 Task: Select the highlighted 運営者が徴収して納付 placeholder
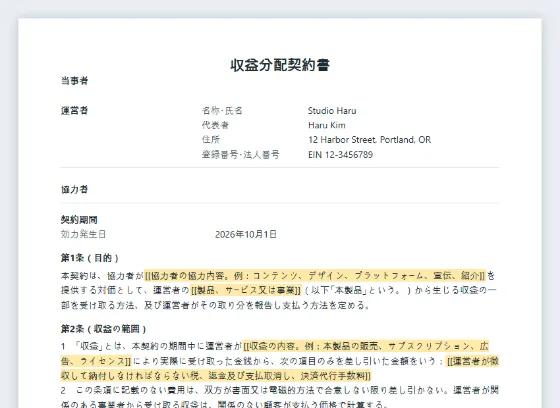(280, 368)
